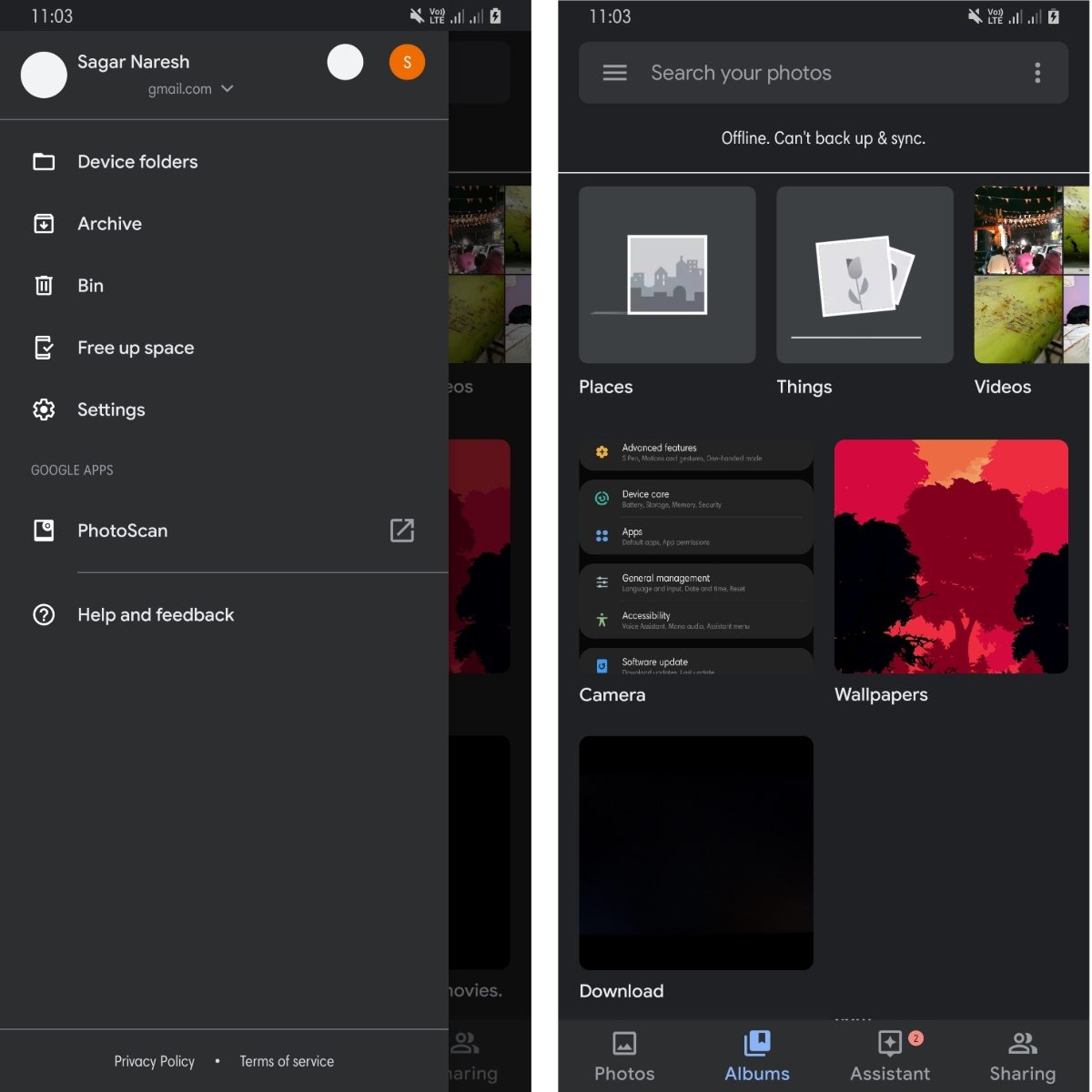
Task: Open the Wallpapers album thumbnail
Action: click(x=951, y=556)
